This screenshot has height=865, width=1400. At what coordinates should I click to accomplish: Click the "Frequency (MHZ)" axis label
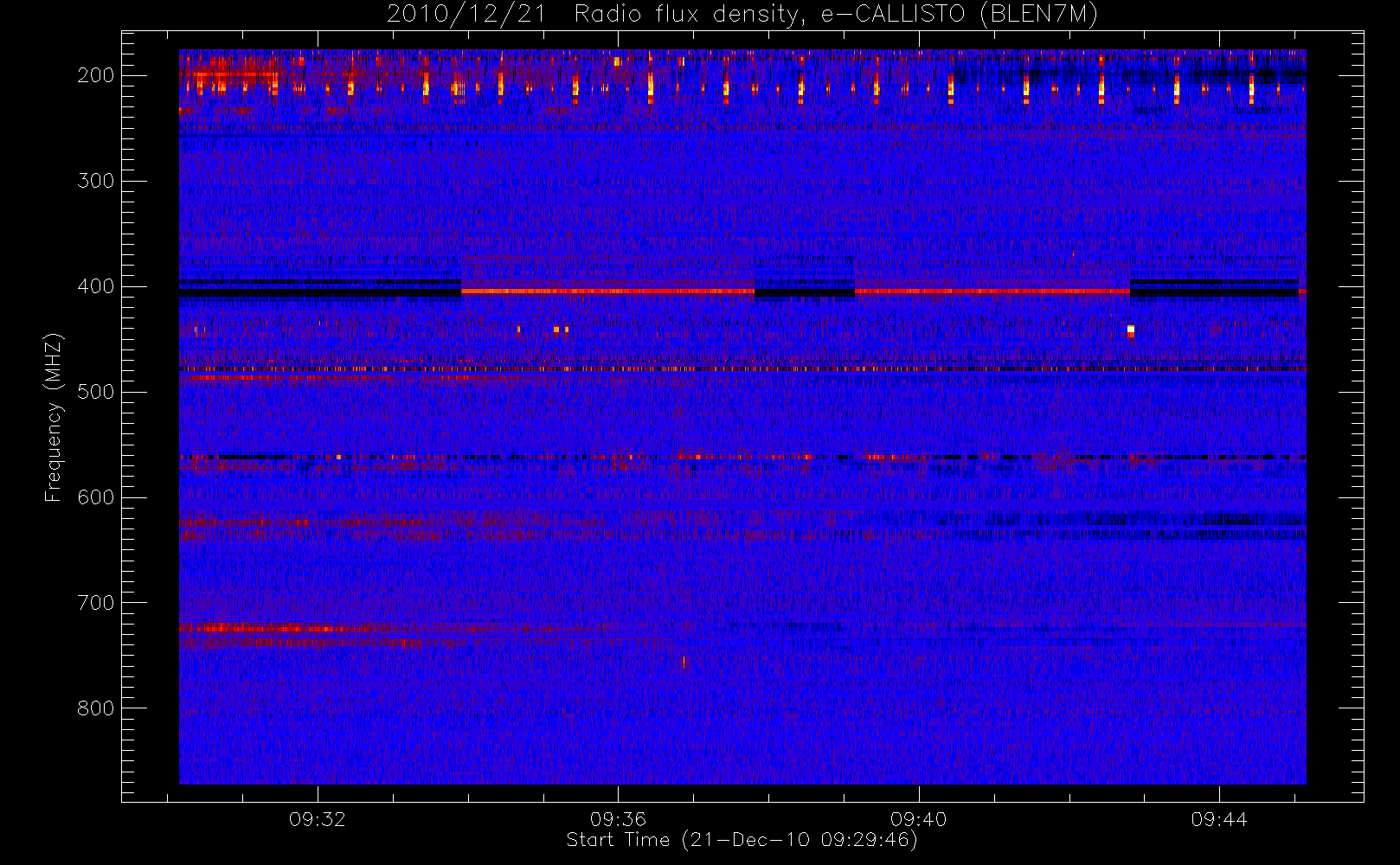click(54, 417)
